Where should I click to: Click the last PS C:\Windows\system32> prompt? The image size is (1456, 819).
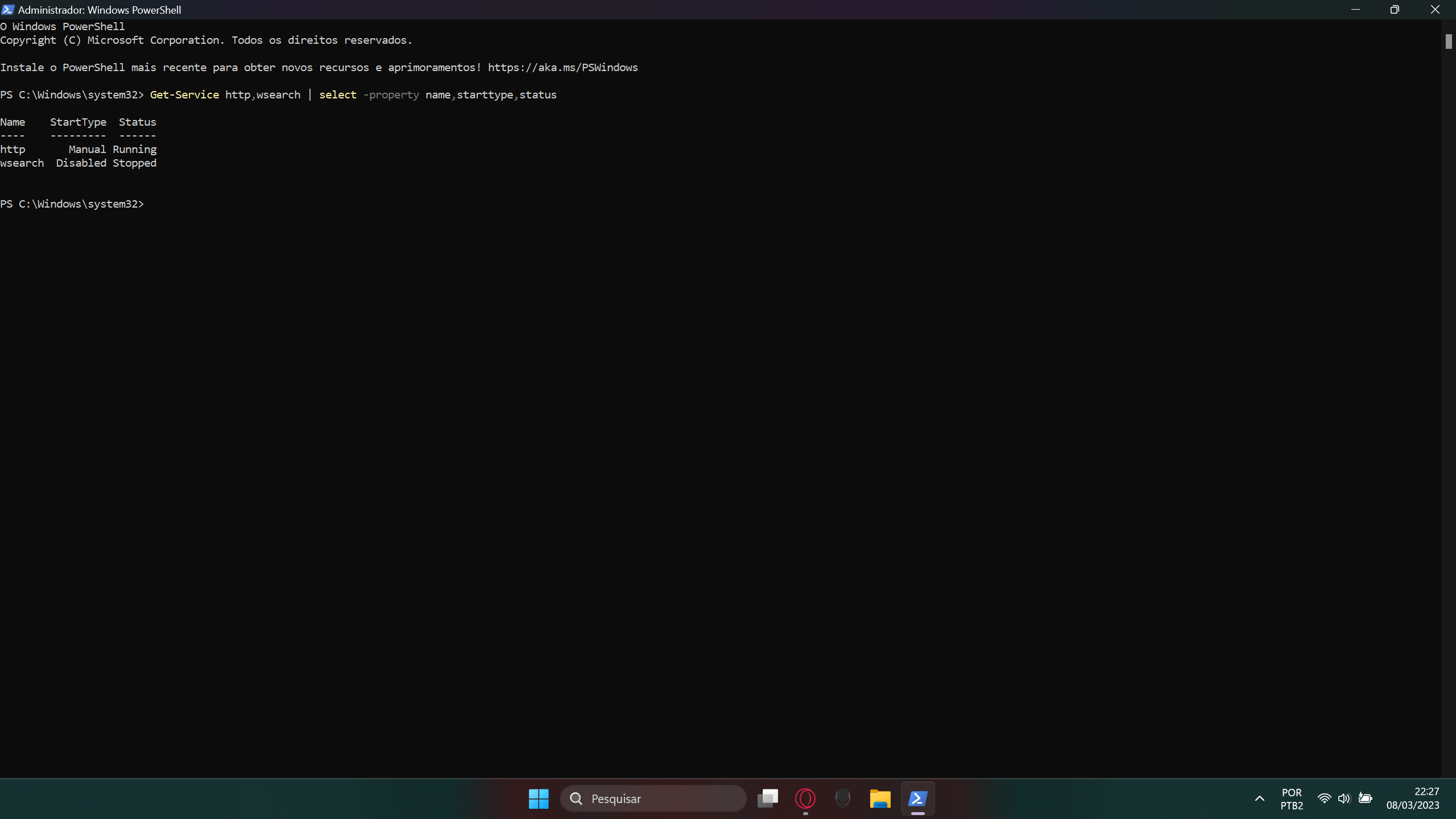(x=72, y=204)
